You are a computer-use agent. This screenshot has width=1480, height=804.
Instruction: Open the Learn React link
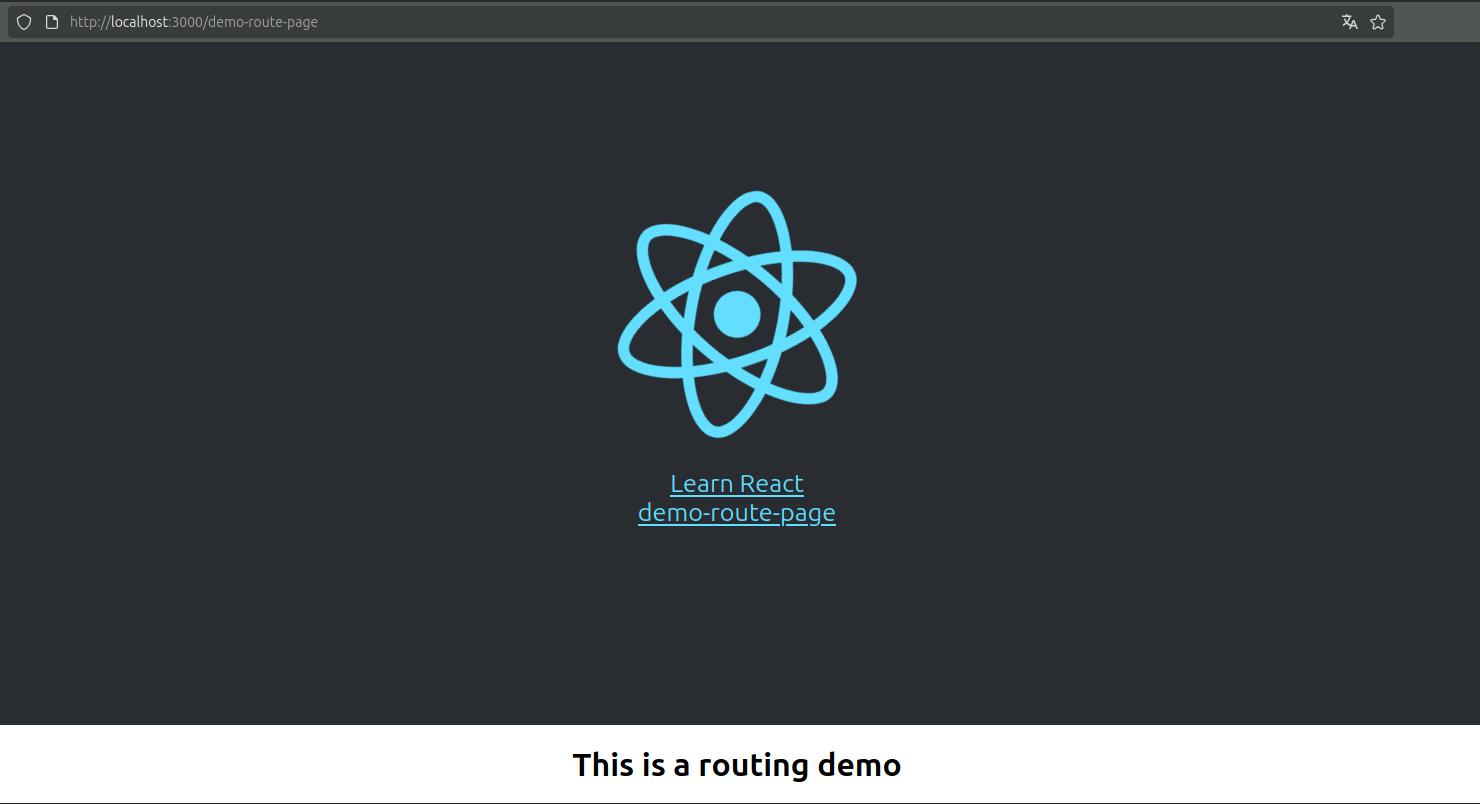[737, 484]
